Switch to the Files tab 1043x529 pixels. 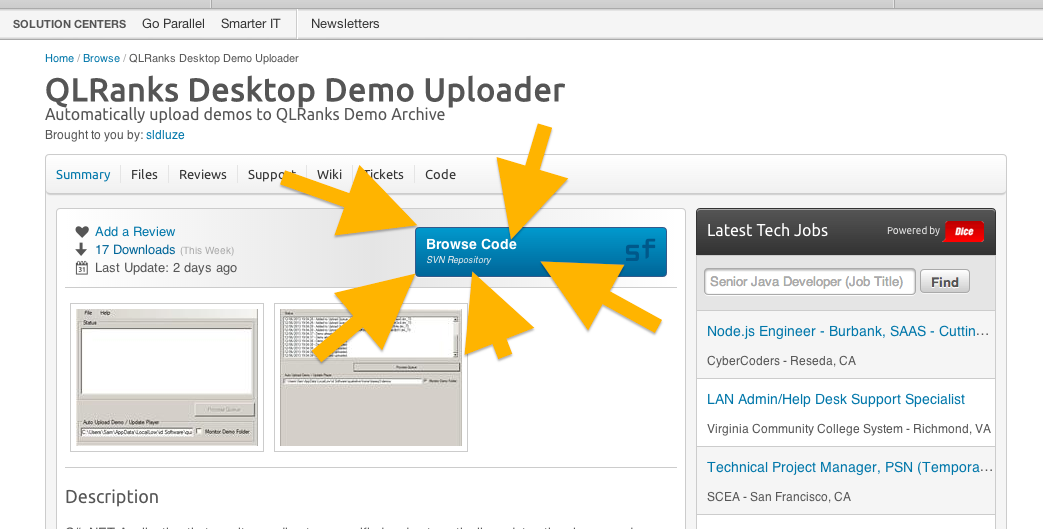(x=144, y=174)
